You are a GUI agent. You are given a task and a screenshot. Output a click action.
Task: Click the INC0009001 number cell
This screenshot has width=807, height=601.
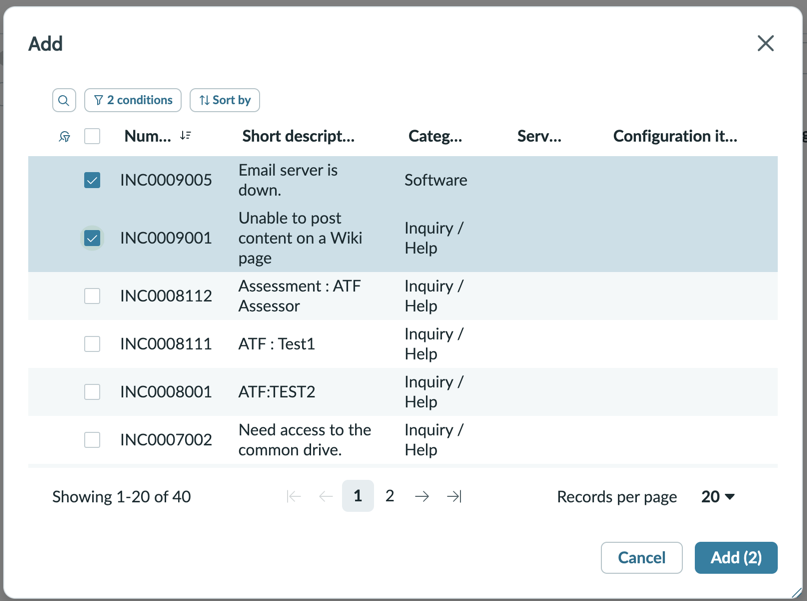pyautogui.click(x=166, y=238)
